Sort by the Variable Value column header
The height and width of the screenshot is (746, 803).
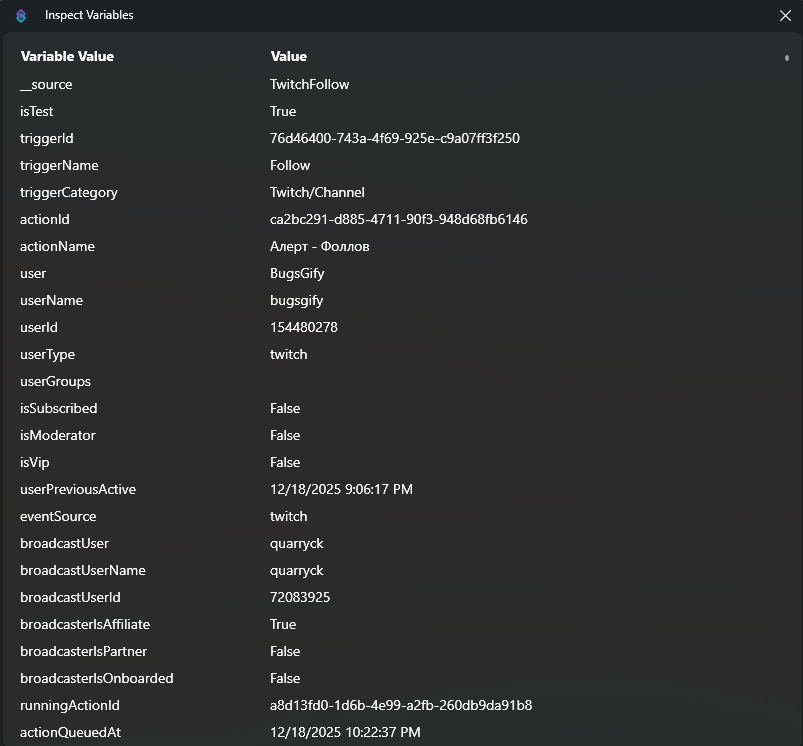point(67,57)
